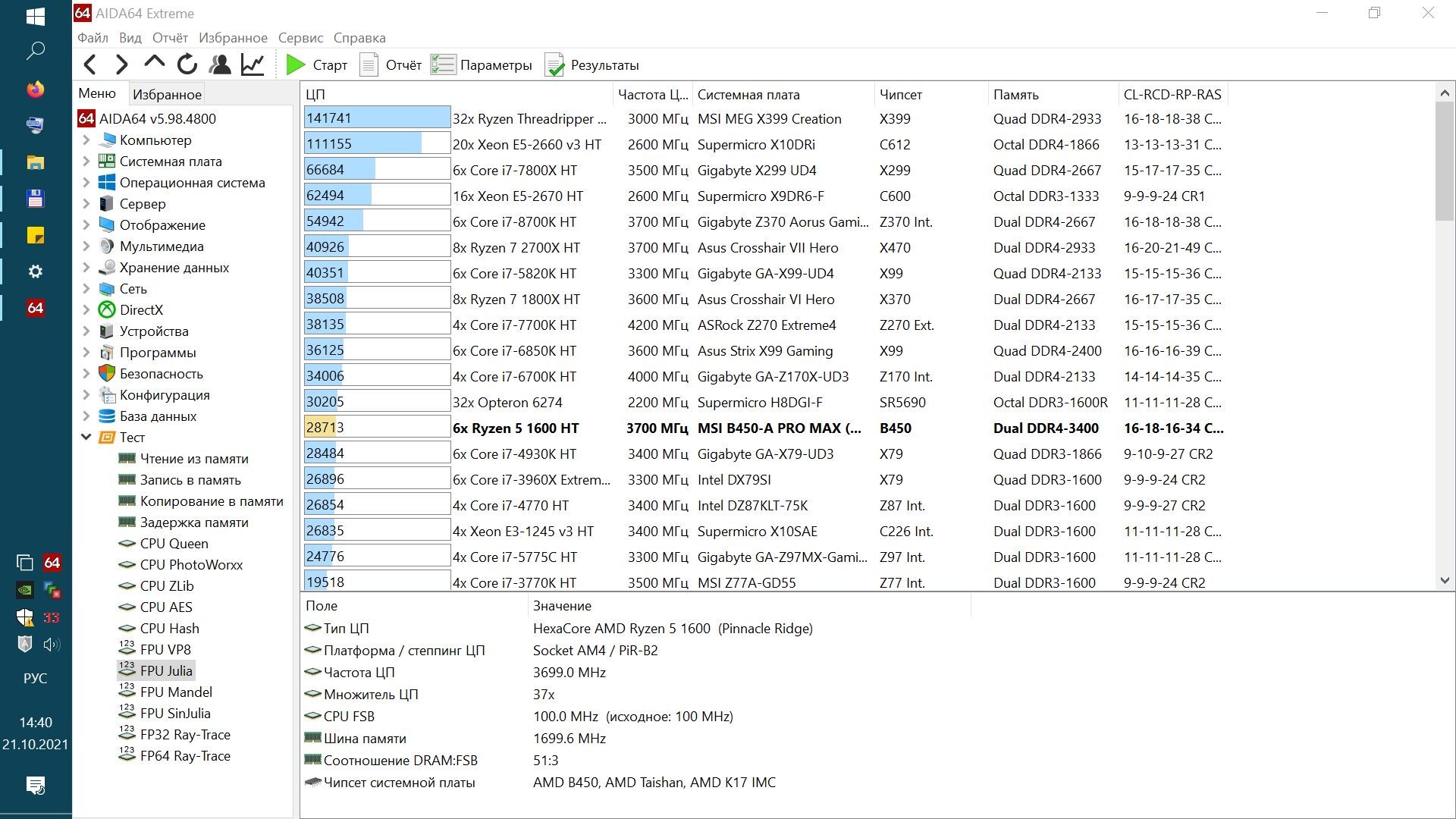Expand the Компьютер tree node
The image size is (1456, 819).
pos(86,140)
